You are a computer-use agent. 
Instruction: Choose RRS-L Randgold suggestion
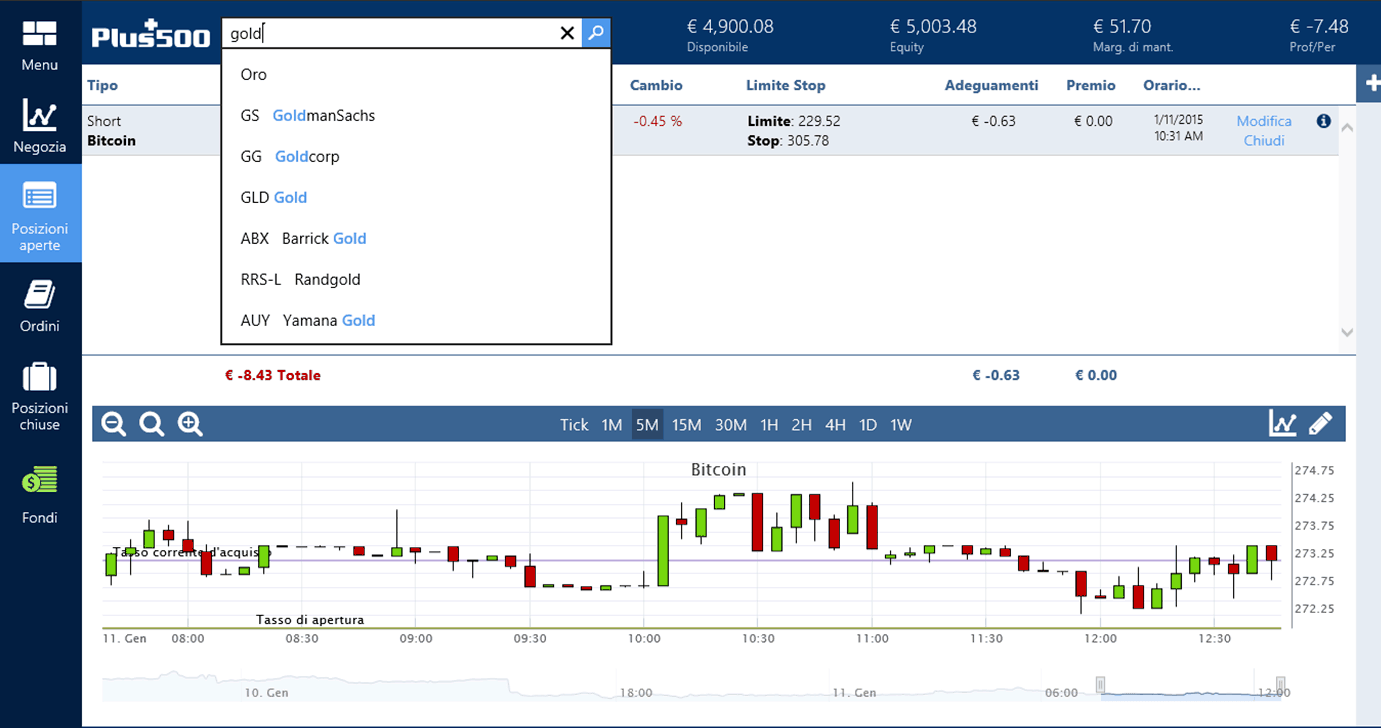coord(416,279)
